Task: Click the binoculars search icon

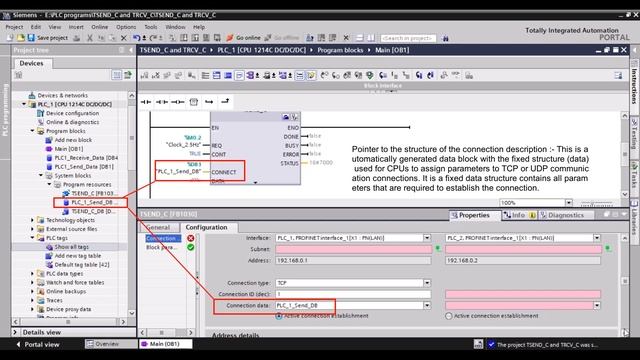Action: click(x=445, y=38)
